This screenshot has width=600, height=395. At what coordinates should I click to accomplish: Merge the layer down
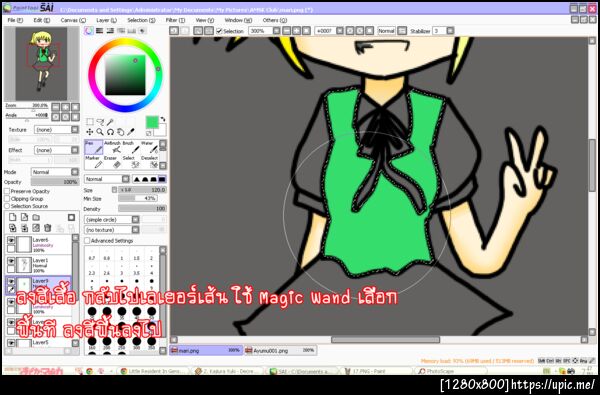24,228
